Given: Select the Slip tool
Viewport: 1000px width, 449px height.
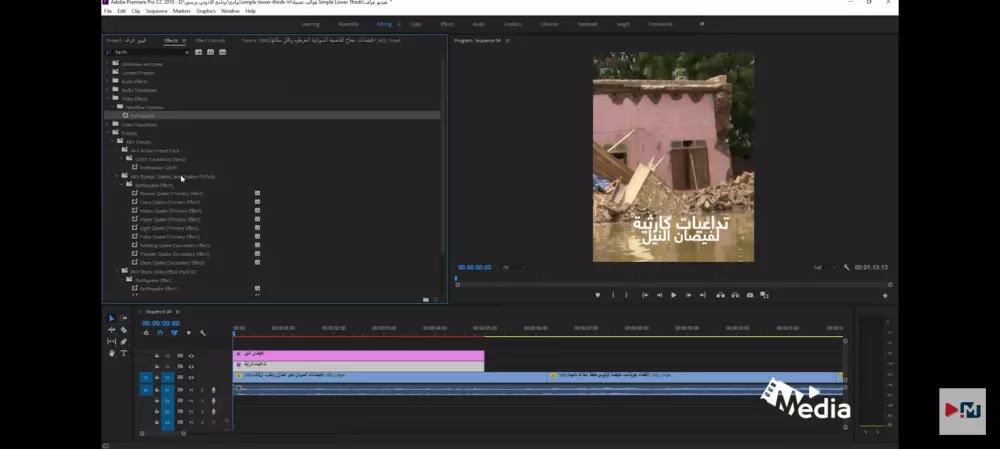Looking at the screenshot, I should pyautogui.click(x=112, y=341).
